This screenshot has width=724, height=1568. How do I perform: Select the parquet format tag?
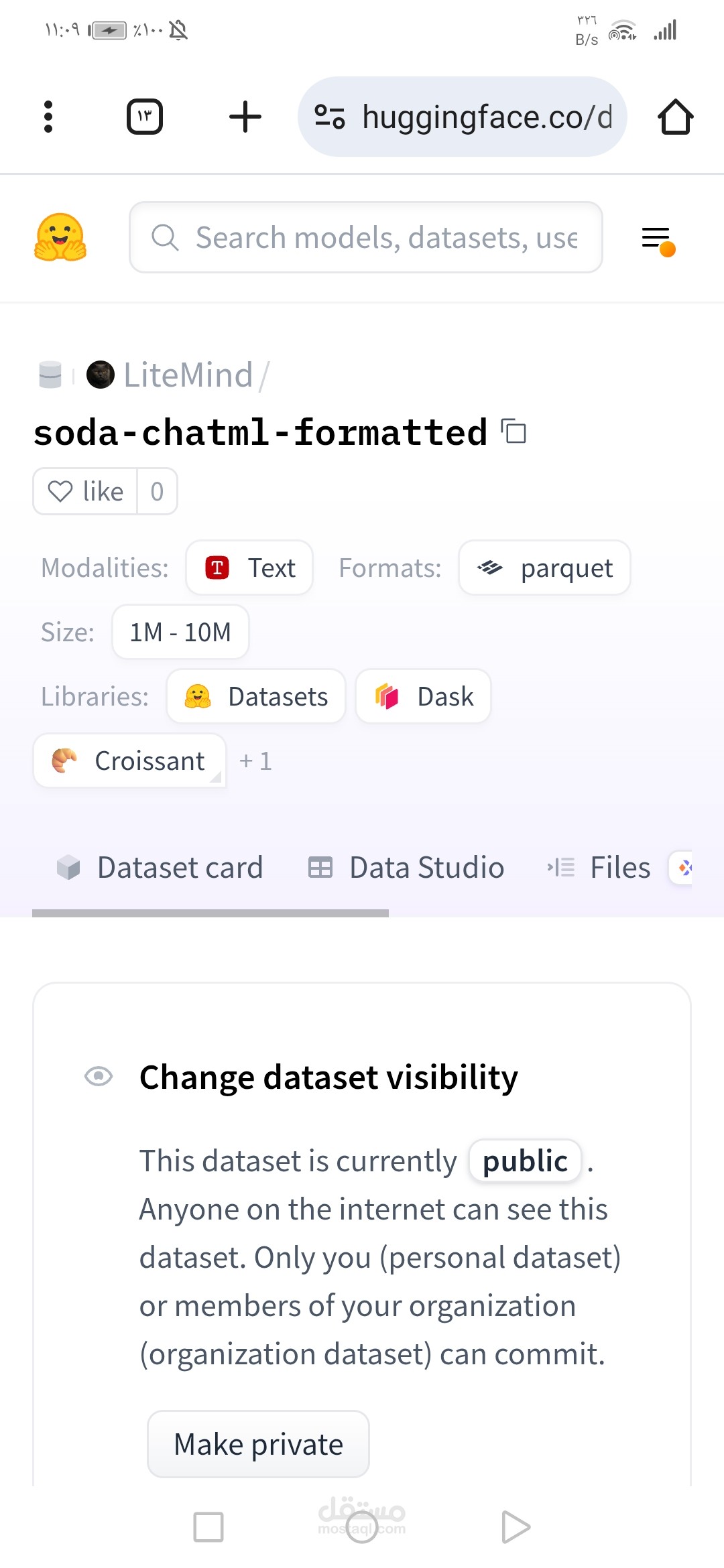544,568
